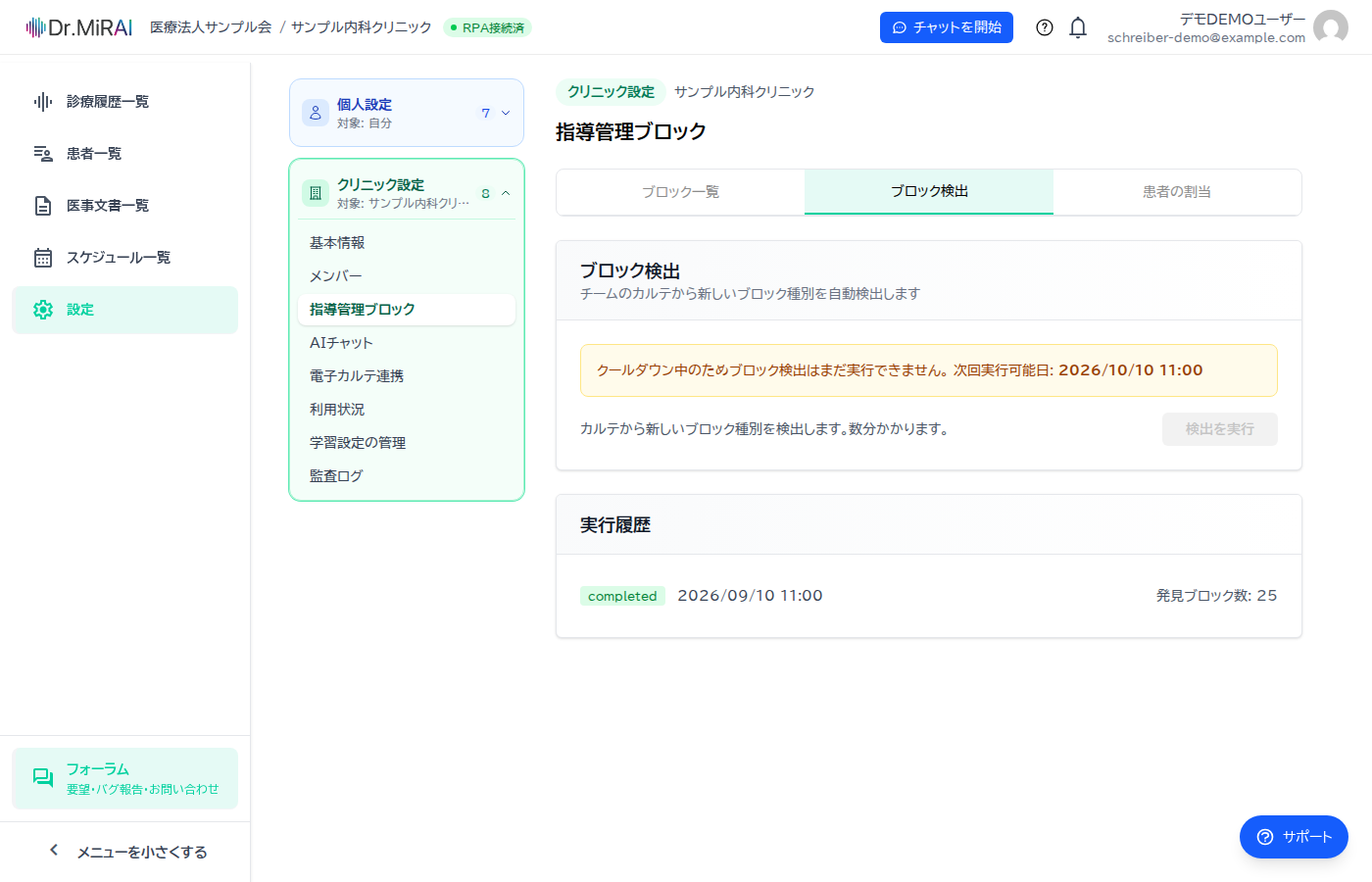Click サンプル内科クリニック in top header

click(x=362, y=27)
